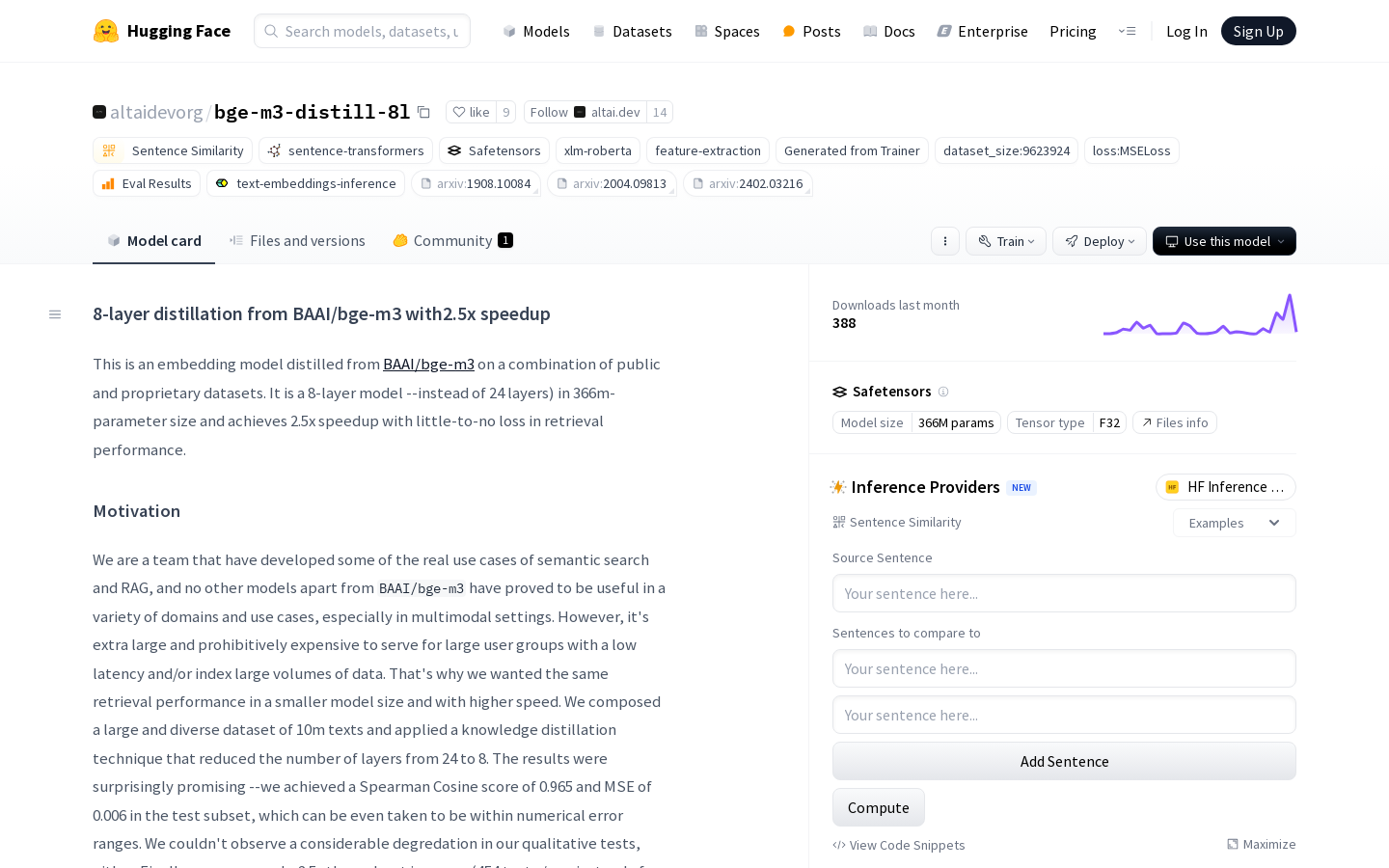Open Docs in the navigation
This screenshot has height=868, width=1389.
pos(888,31)
